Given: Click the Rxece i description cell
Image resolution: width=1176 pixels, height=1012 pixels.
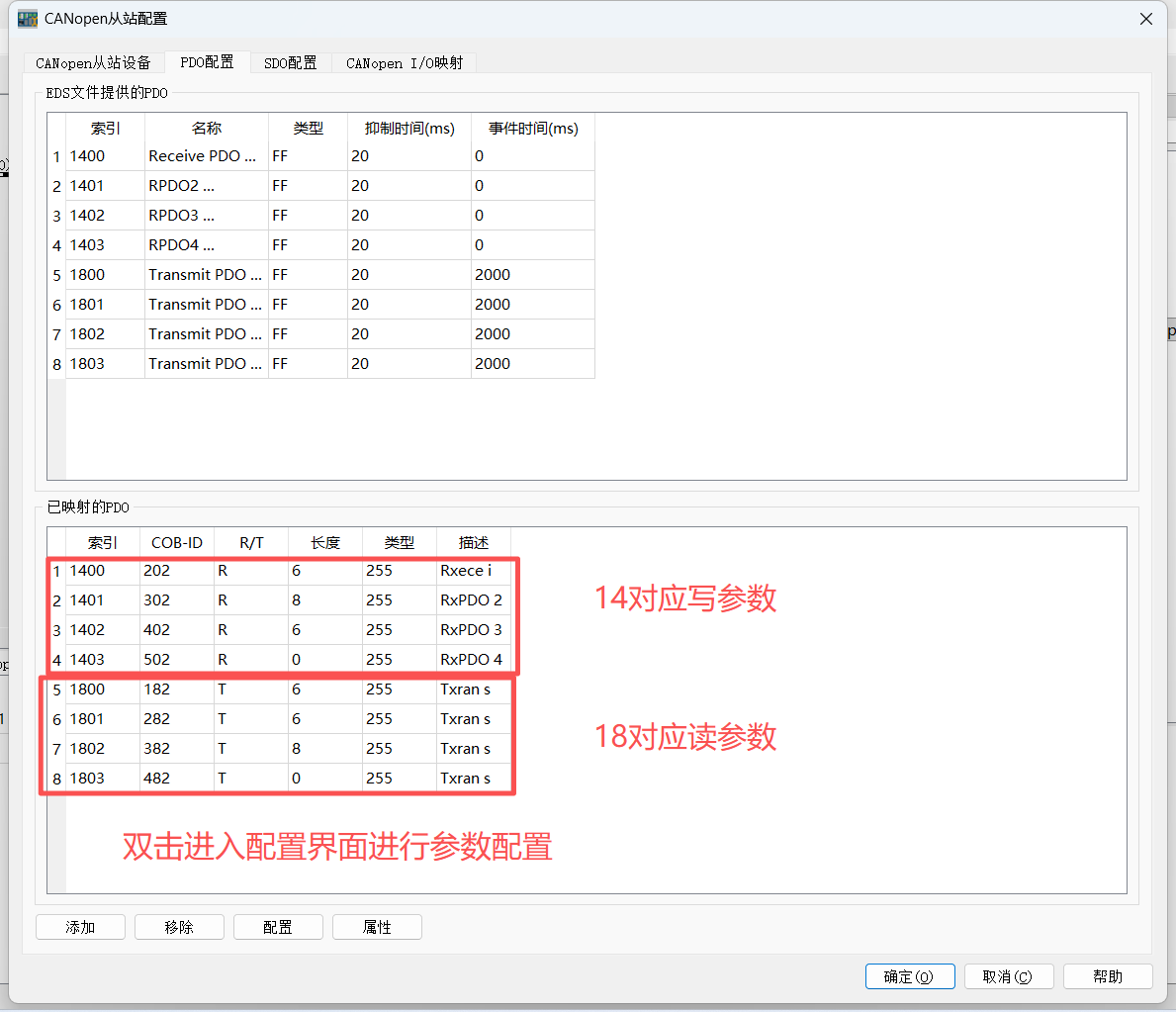Looking at the screenshot, I should 474,571.
